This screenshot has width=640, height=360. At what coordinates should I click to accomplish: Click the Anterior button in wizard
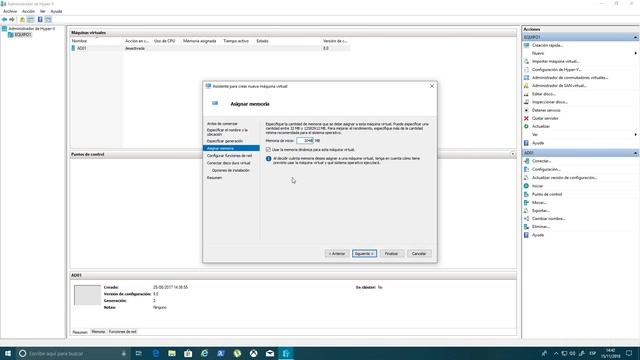pyautogui.click(x=337, y=254)
